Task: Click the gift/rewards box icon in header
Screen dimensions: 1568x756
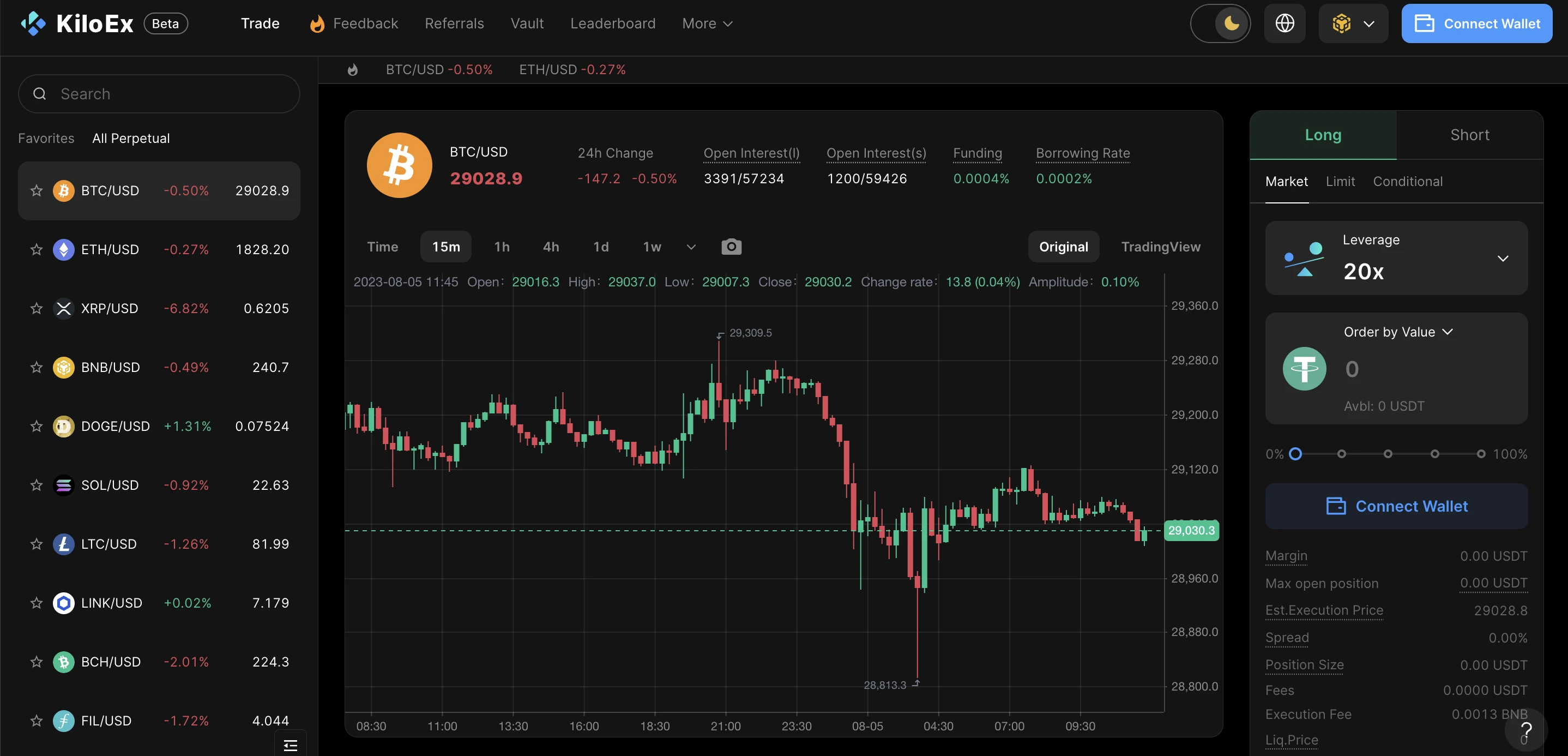Action: coord(1340,22)
